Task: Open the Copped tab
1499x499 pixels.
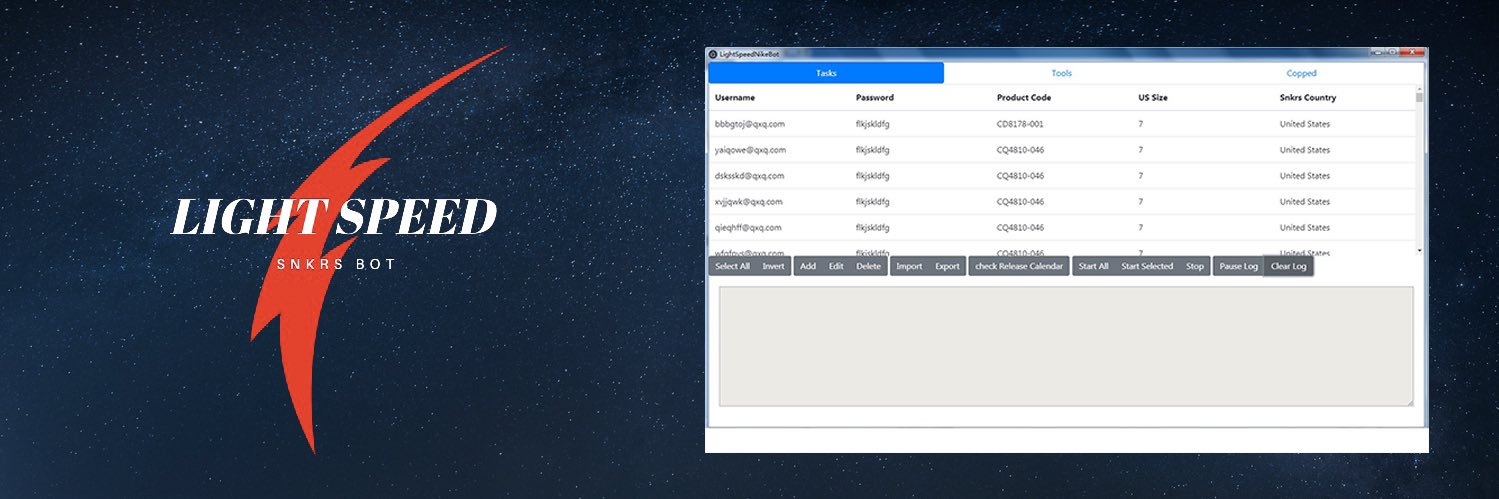Action: tap(1301, 73)
